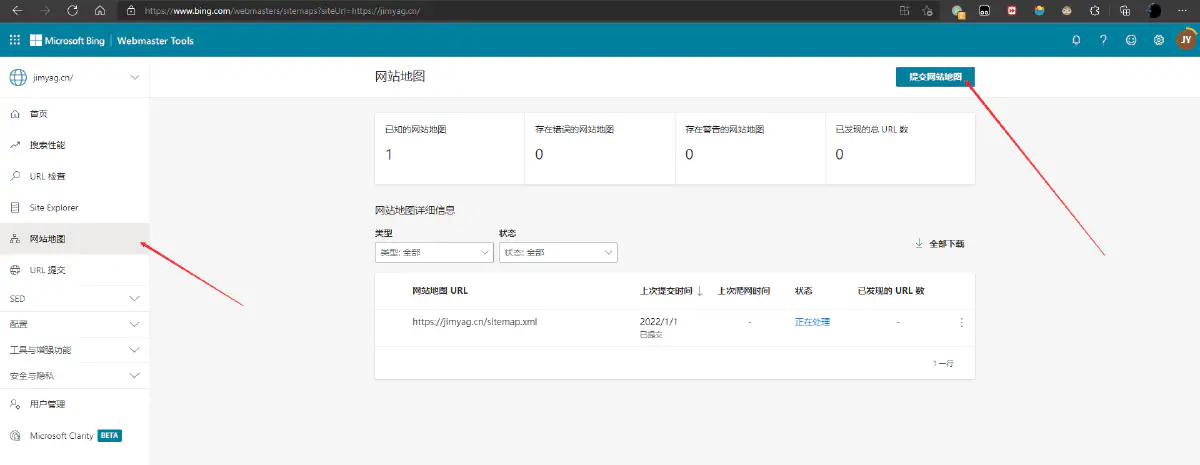Click the JY user avatar
Viewport: 1200px width, 465px height.
point(1185,41)
